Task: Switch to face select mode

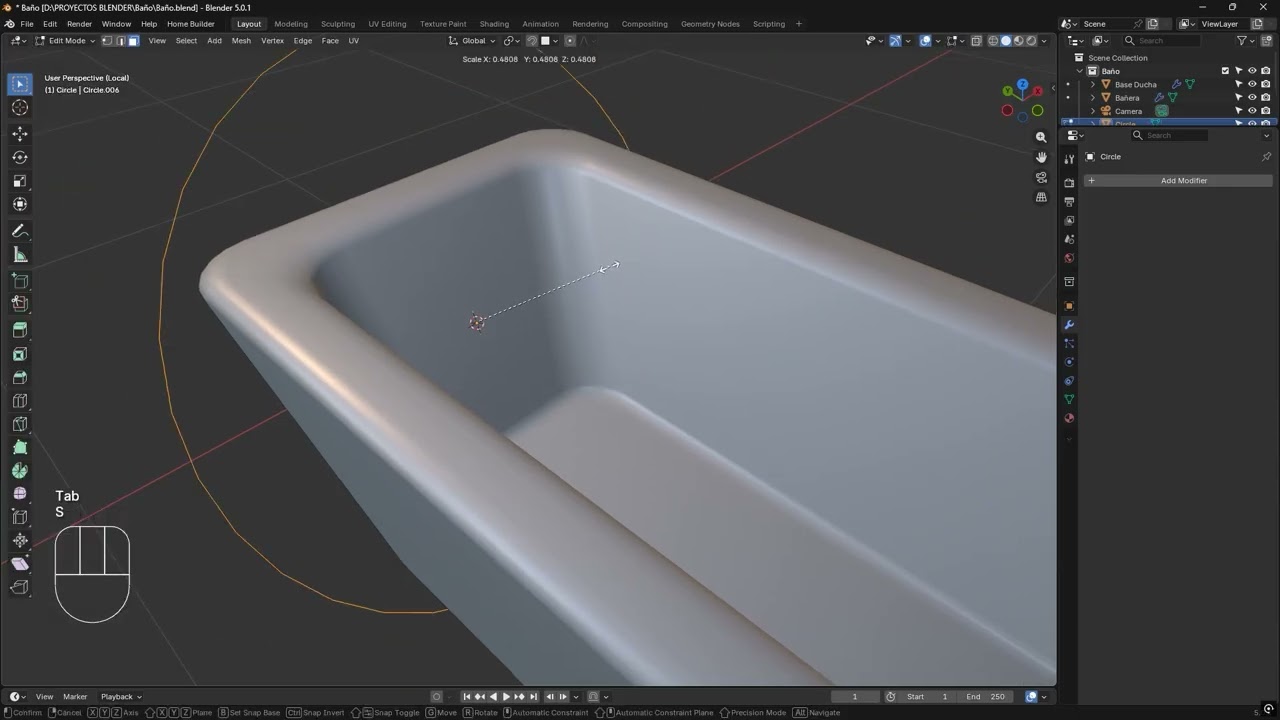Action: (x=133, y=41)
